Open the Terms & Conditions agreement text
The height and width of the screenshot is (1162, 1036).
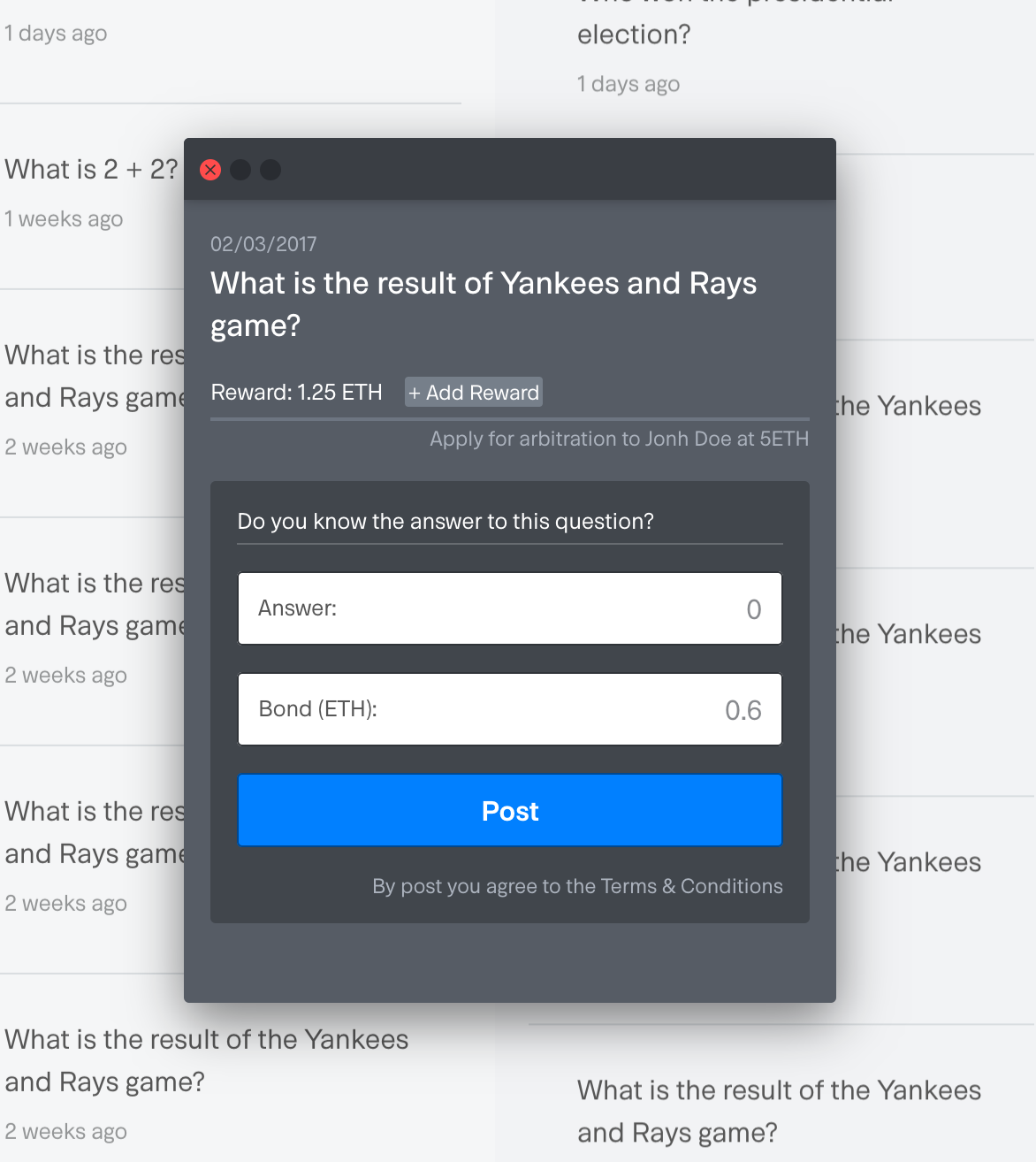(x=691, y=886)
